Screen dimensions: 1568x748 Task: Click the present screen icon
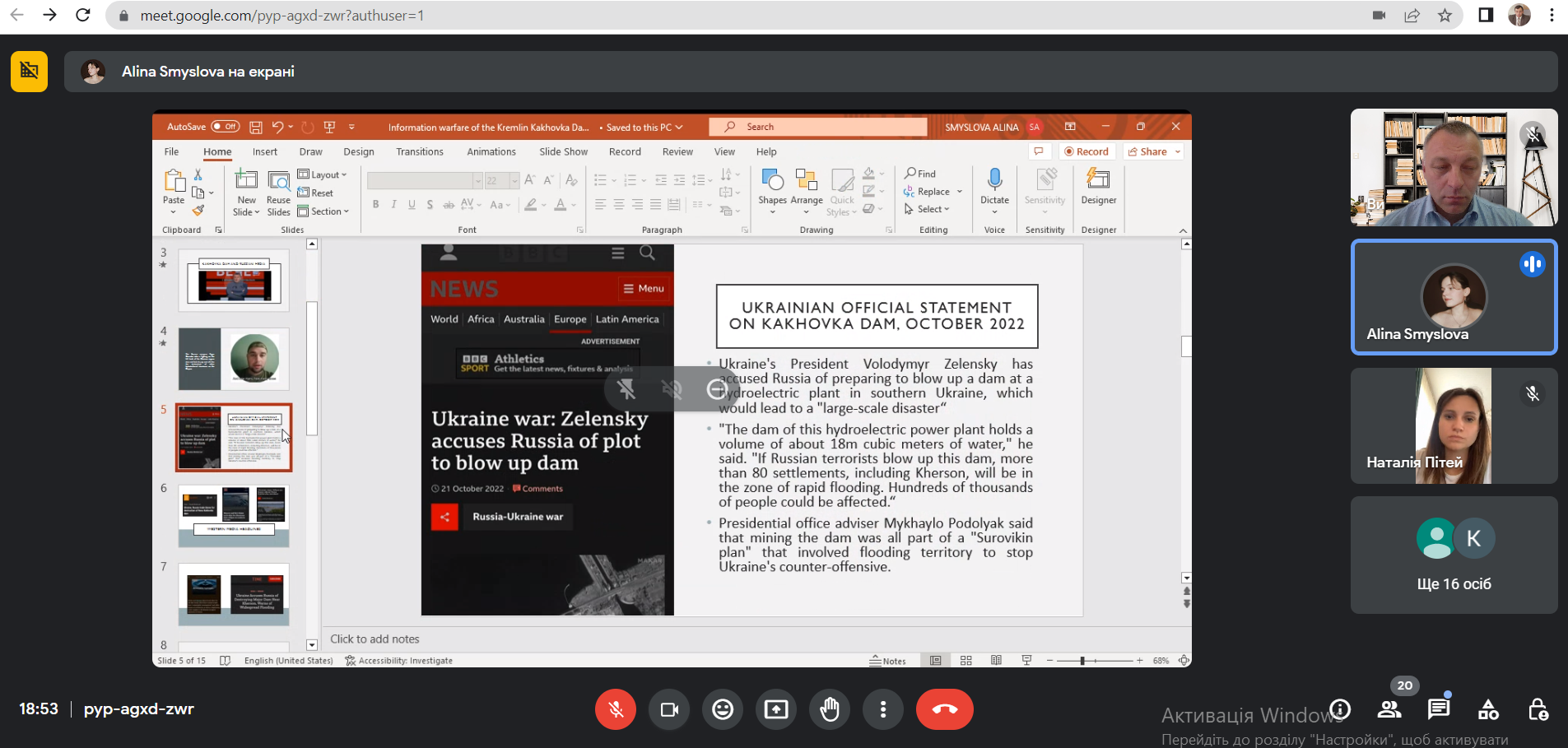point(776,709)
